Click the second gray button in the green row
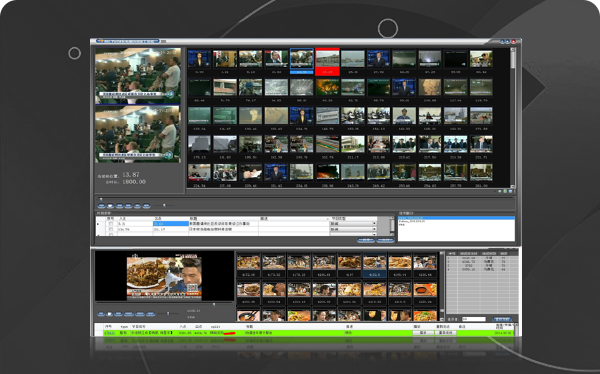This screenshot has width=600, height=374. pos(446,333)
